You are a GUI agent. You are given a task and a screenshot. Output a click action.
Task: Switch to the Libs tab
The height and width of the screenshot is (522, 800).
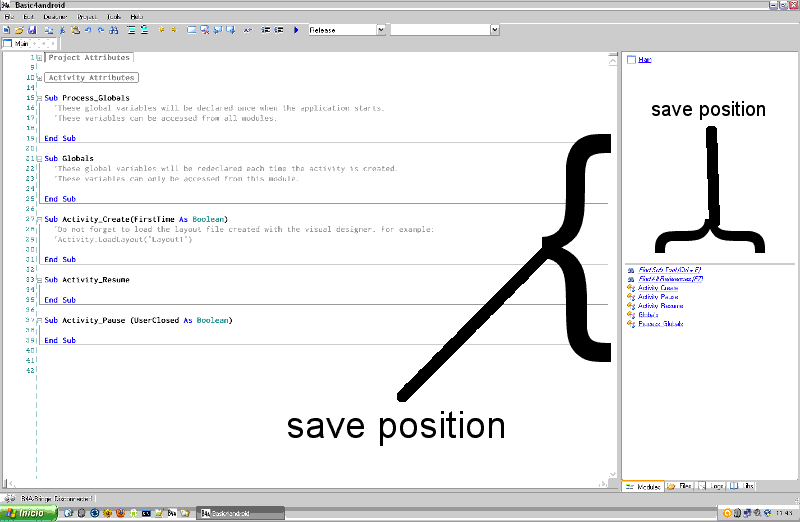pos(742,486)
